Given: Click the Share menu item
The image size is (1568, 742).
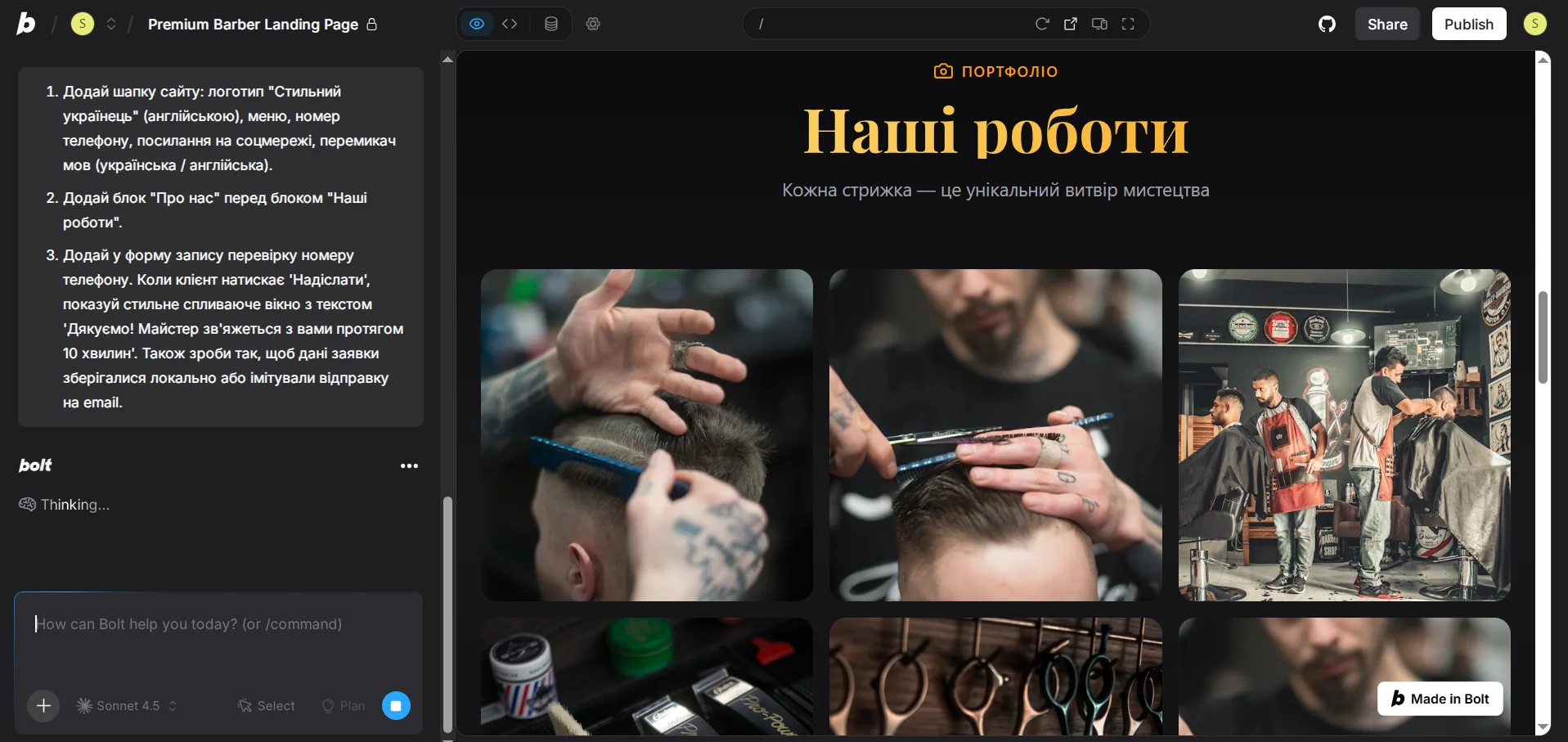Looking at the screenshot, I should 1386,24.
